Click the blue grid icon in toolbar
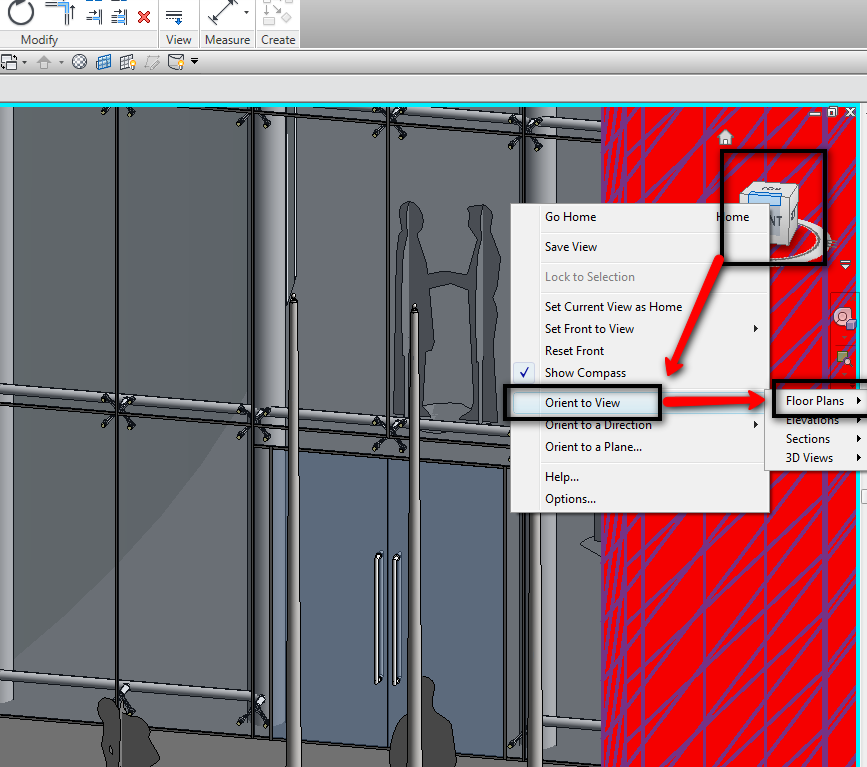Image resolution: width=867 pixels, height=767 pixels. 104,62
